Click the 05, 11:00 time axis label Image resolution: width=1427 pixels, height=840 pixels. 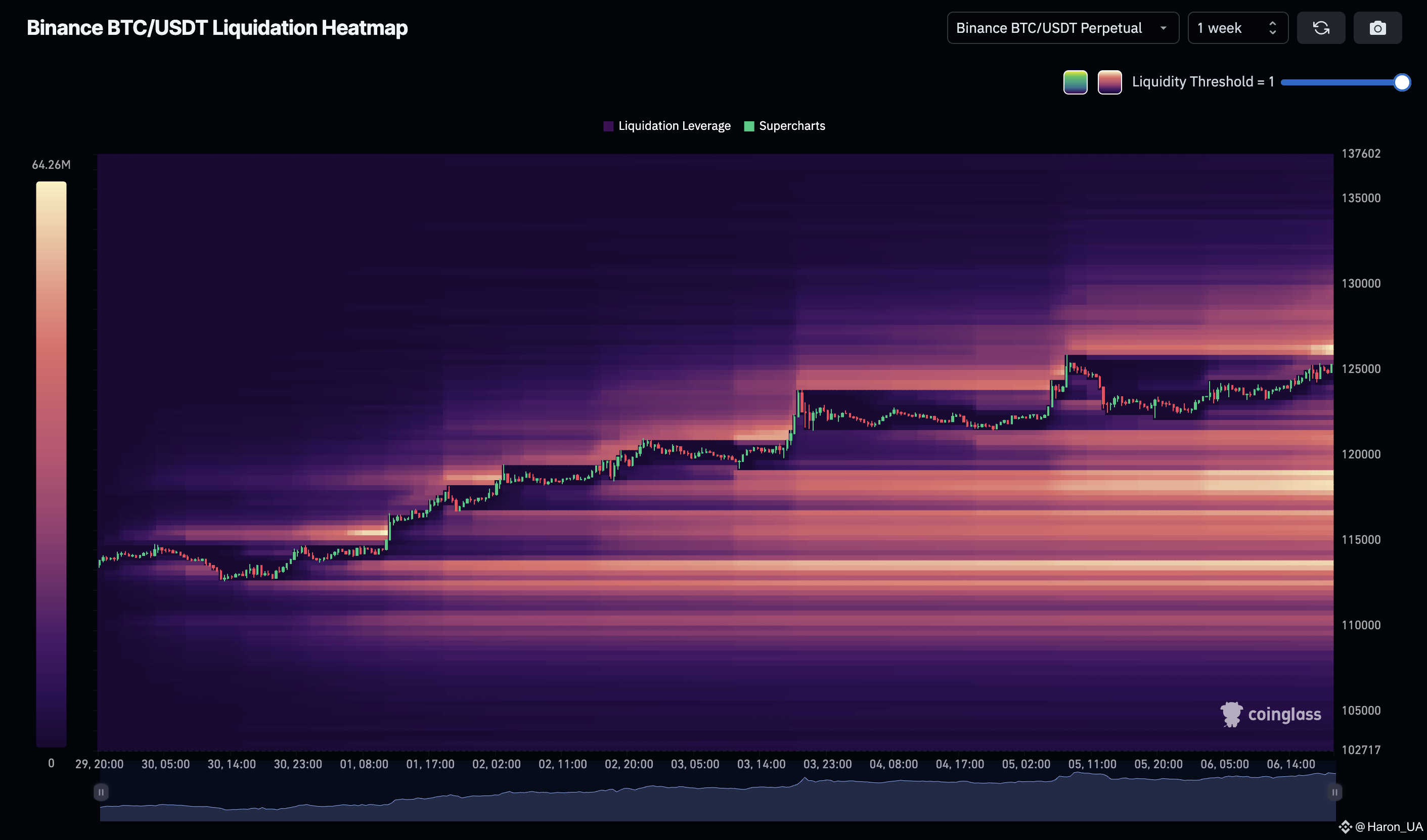coord(1092,764)
